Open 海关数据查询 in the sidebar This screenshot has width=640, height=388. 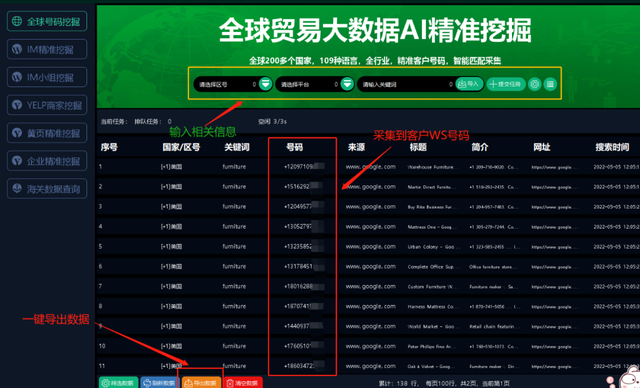(47, 188)
